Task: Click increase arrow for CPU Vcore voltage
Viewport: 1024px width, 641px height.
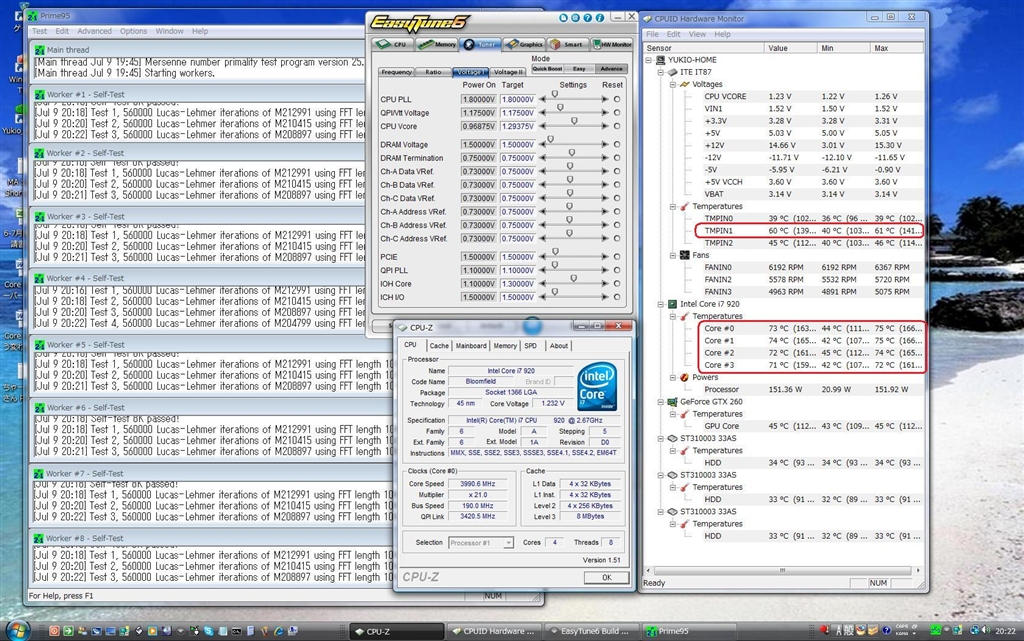Action: click(605, 126)
